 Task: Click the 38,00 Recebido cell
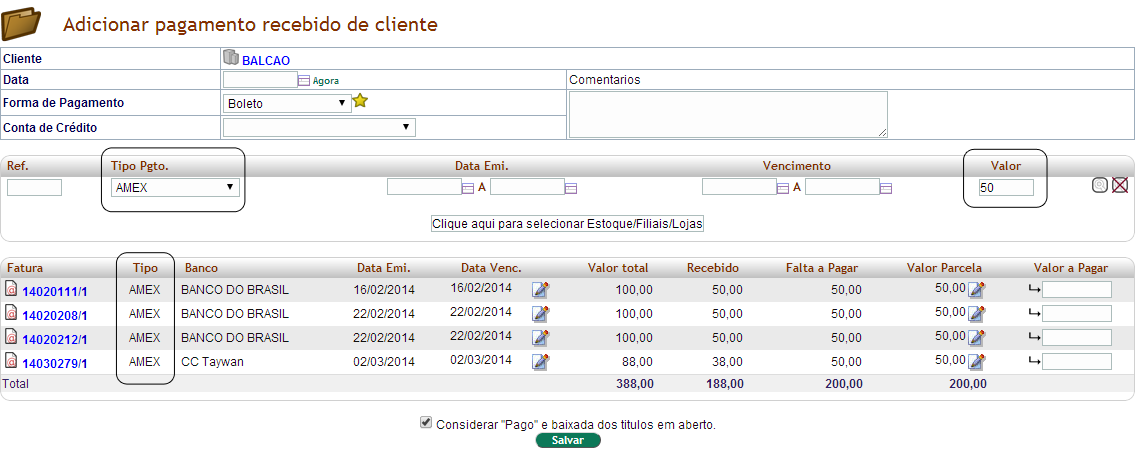(728, 361)
